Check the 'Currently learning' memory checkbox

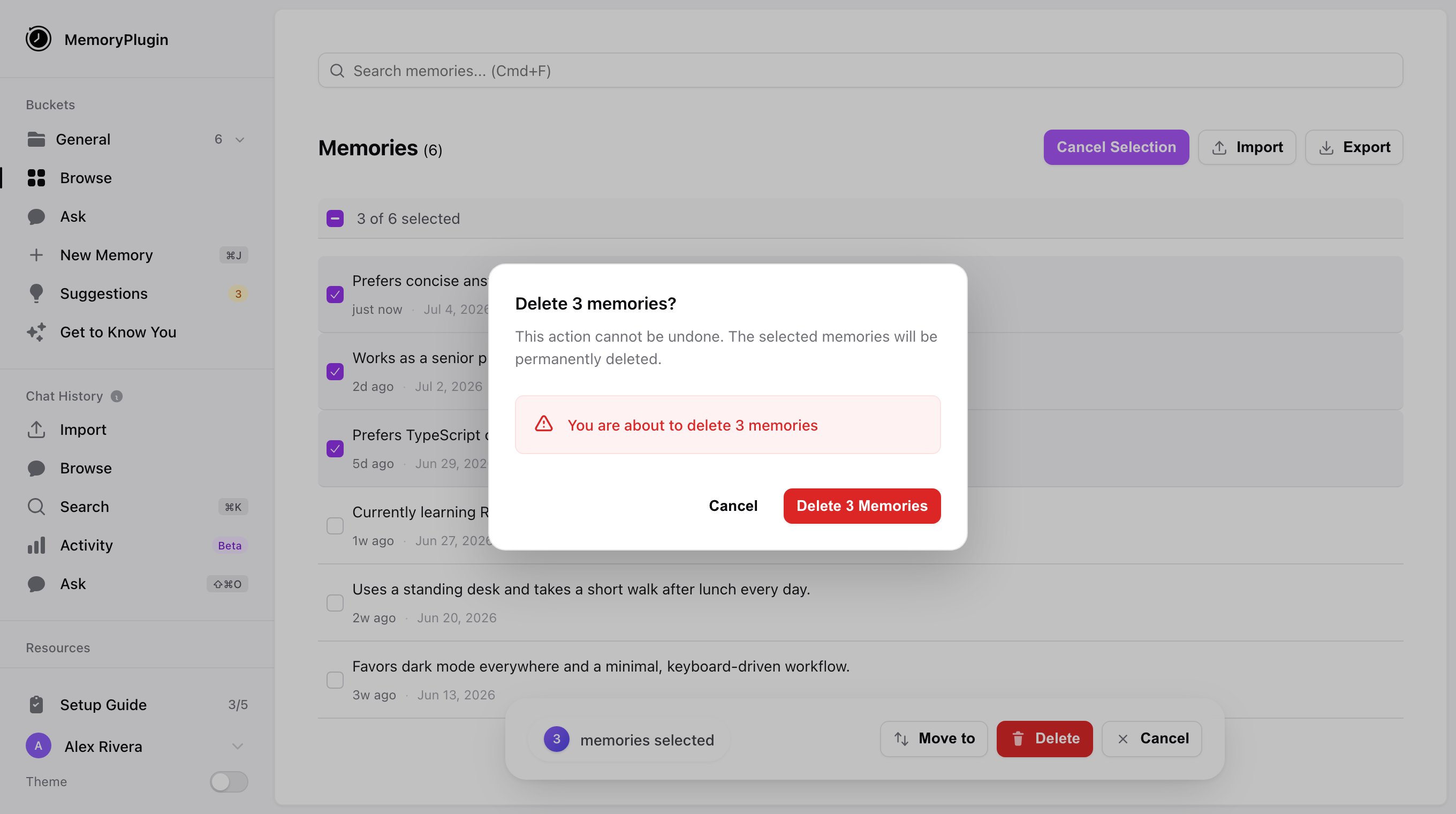point(335,526)
